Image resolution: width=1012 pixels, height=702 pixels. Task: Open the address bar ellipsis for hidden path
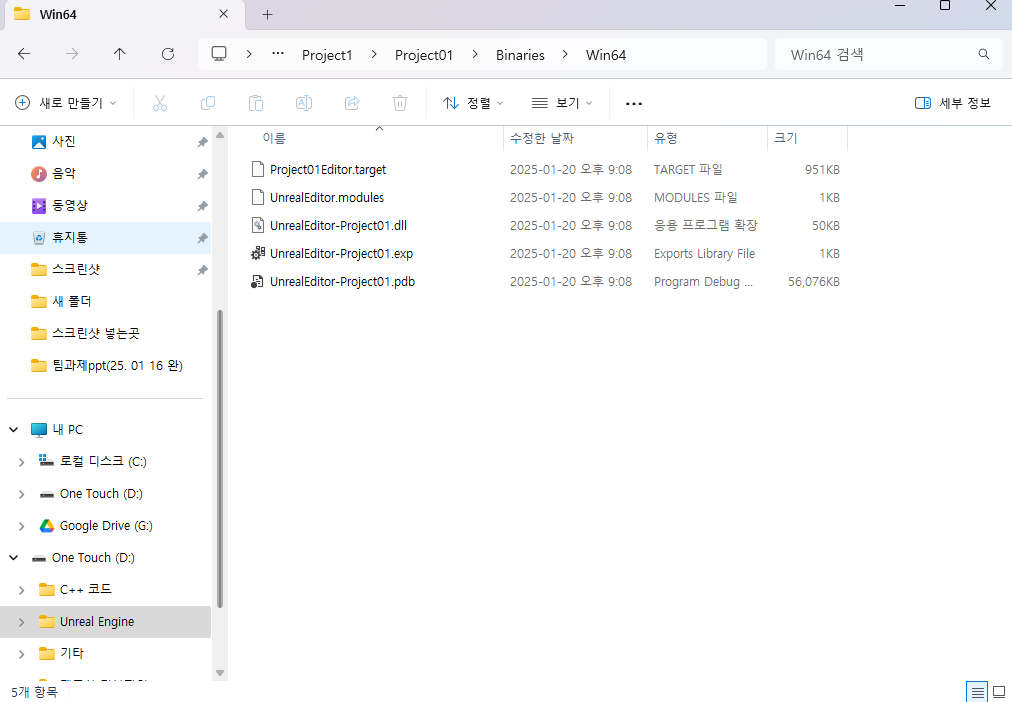pos(278,54)
